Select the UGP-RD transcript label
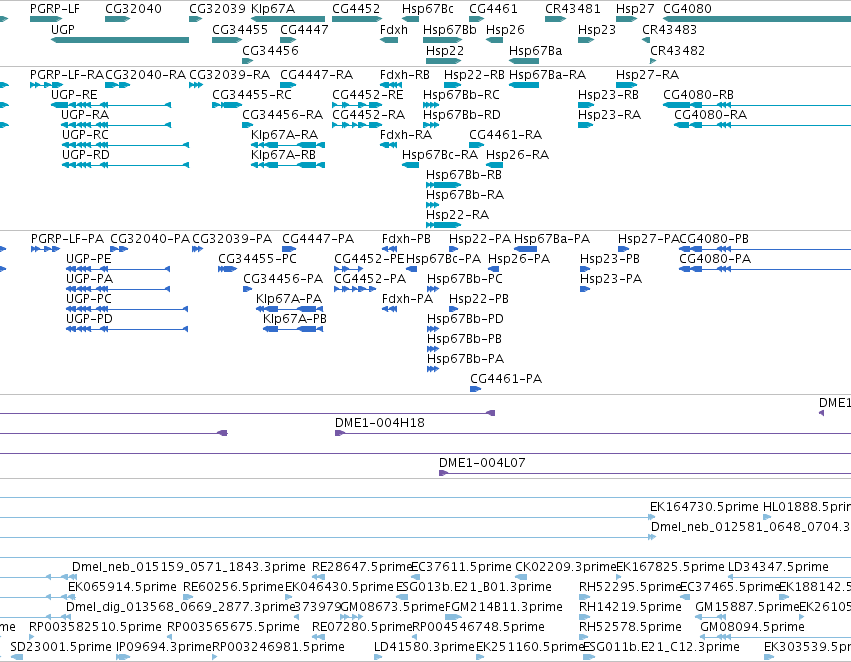The image size is (851, 662). [86, 155]
